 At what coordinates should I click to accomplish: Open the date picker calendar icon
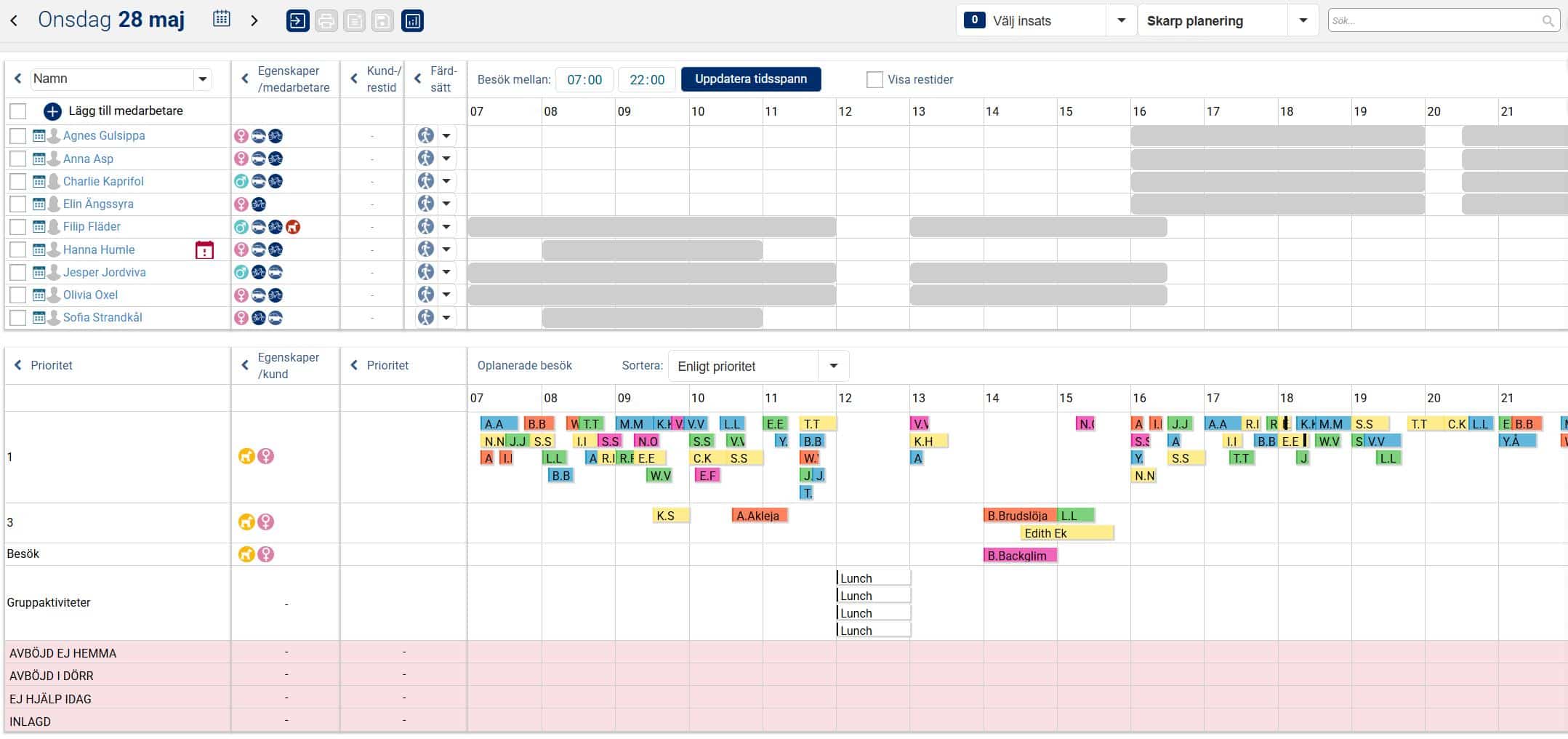click(x=222, y=20)
